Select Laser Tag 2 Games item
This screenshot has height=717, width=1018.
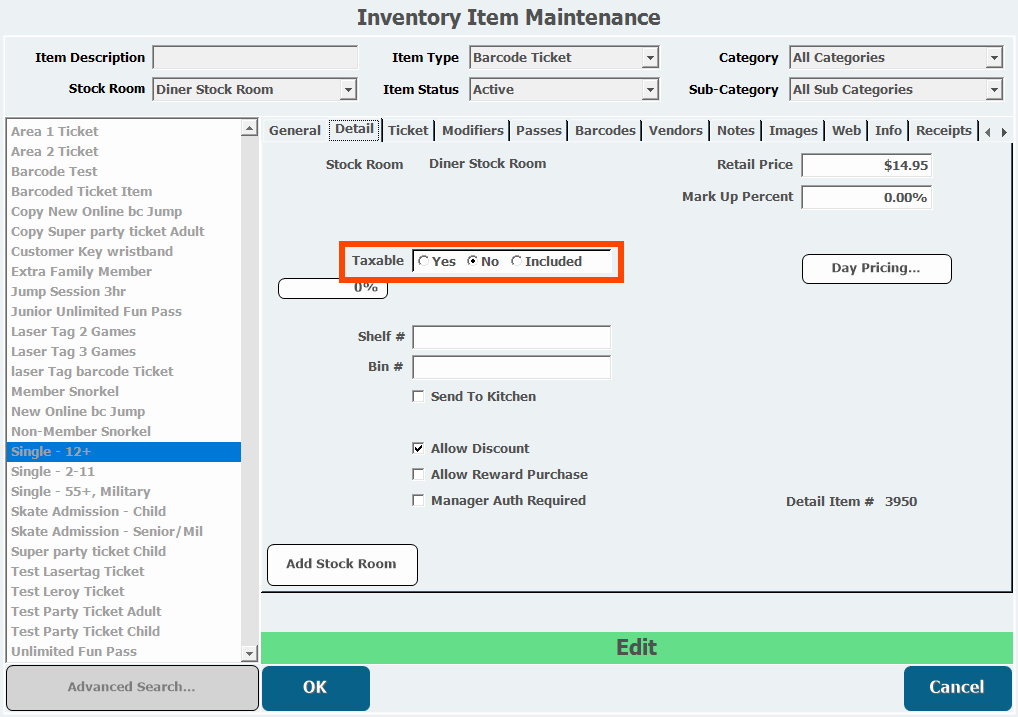[x=73, y=332]
